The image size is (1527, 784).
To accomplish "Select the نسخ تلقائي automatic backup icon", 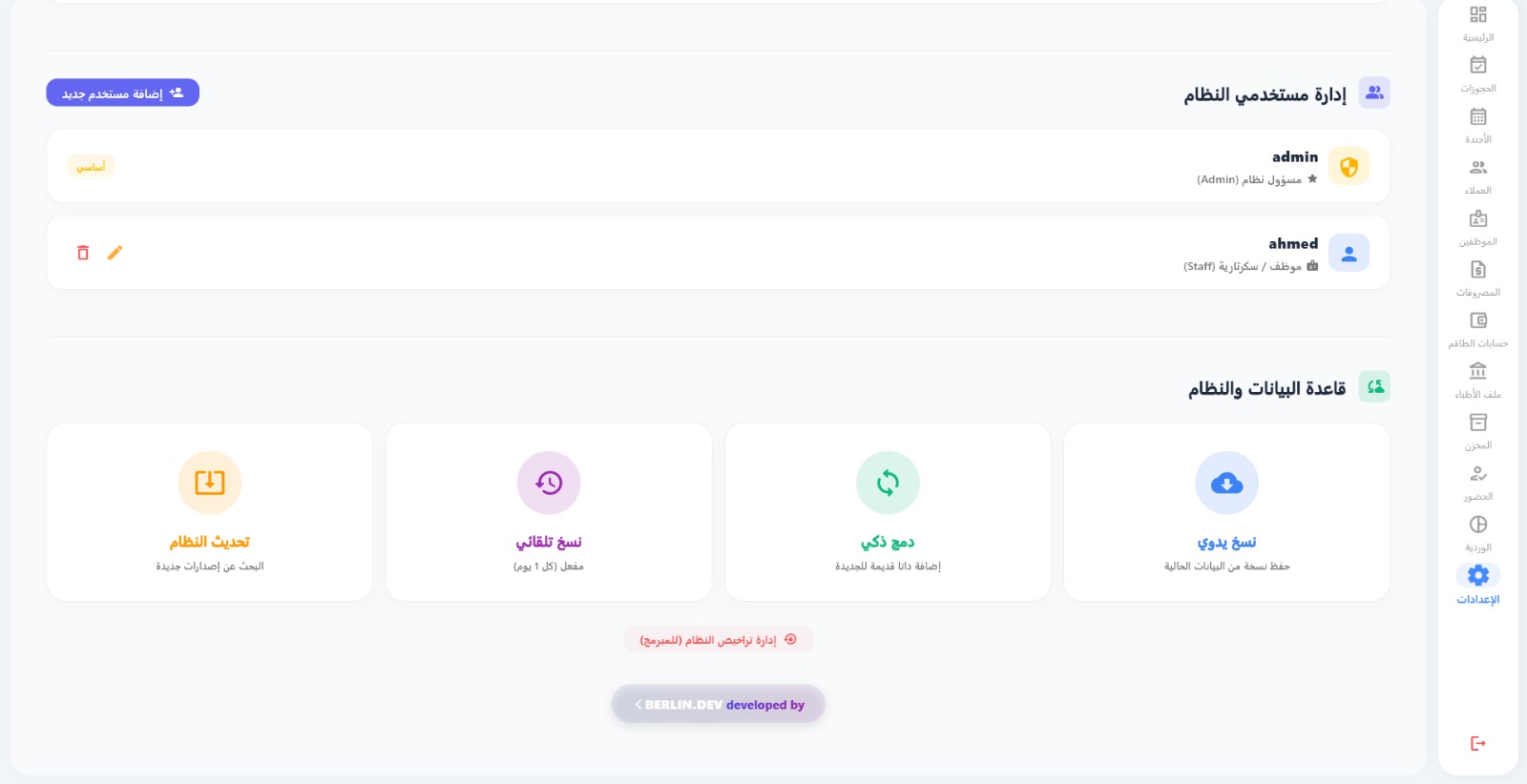I will pyautogui.click(x=549, y=483).
